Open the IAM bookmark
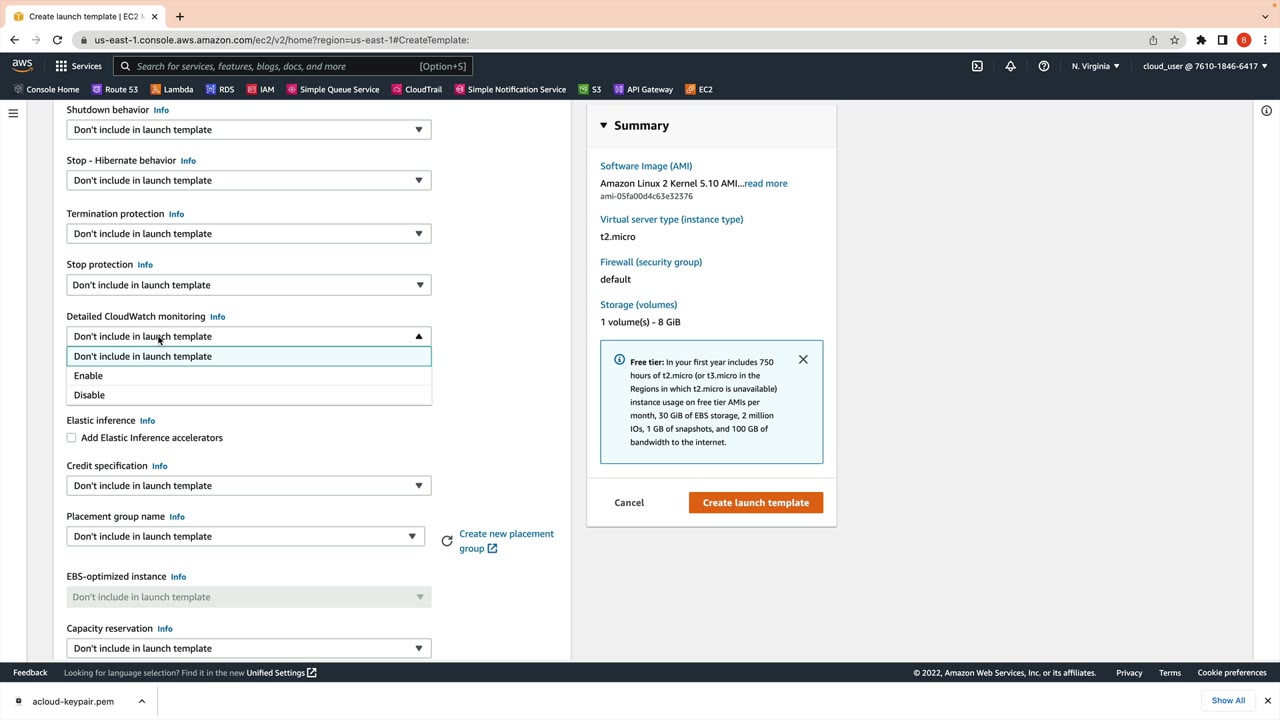The height and width of the screenshot is (720, 1280). (x=260, y=89)
